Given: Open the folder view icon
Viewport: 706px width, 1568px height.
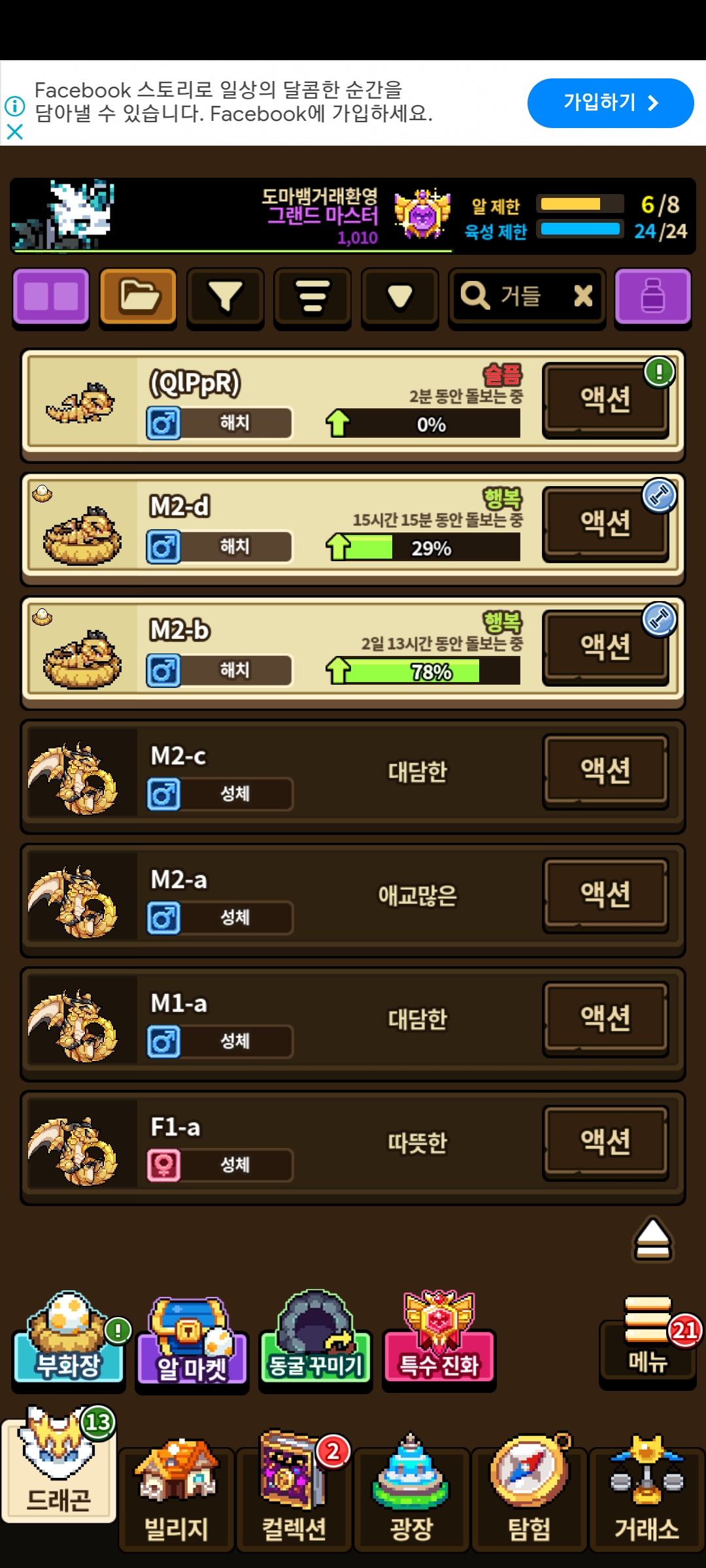Looking at the screenshot, I should [x=138, y=297].
